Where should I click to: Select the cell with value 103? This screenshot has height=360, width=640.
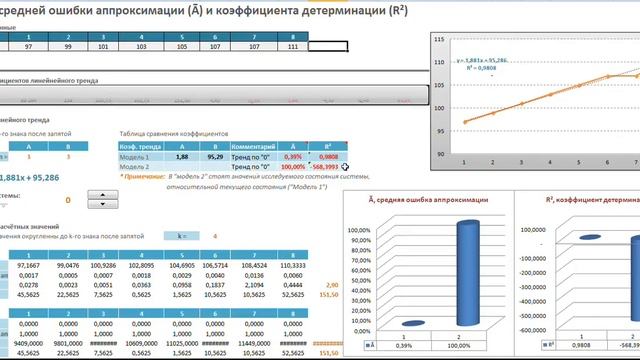point(141,47)
